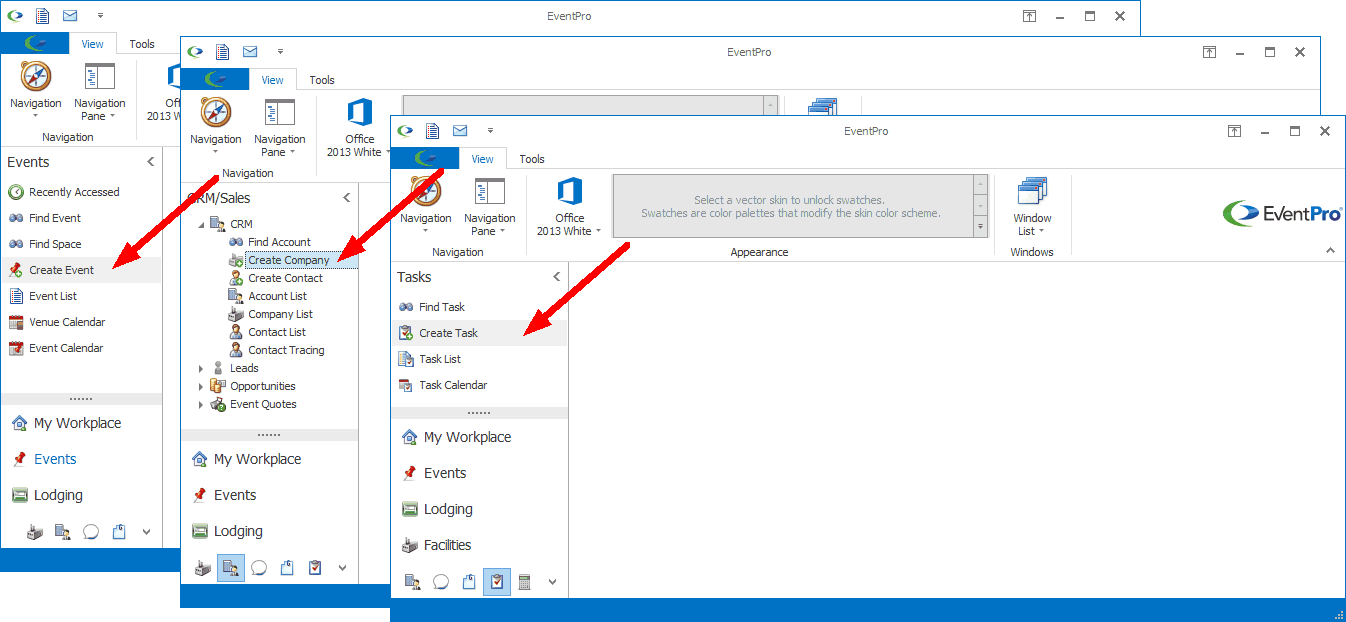1346x622 pixels.
Task: Click Create Company in CRM/Sales window
Action: (x=288, y=260)
